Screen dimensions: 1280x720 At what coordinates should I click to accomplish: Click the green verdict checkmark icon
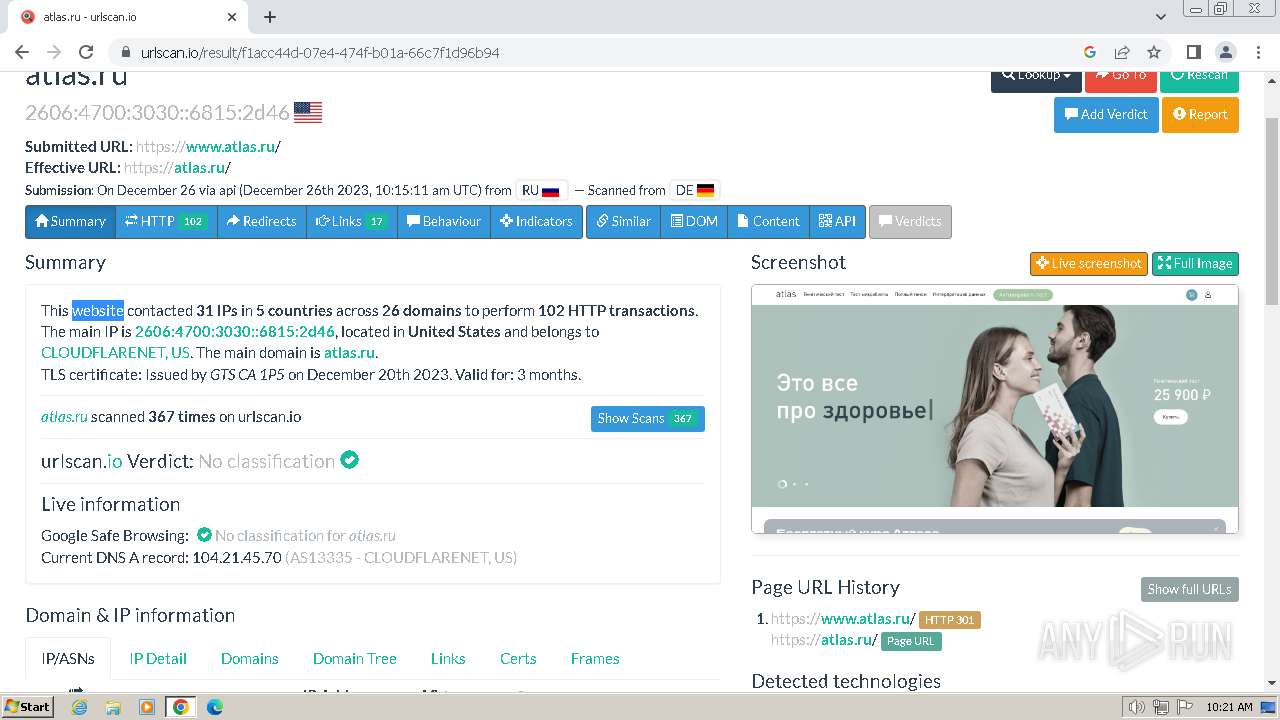pyautogui.click(x=349, y=460)
